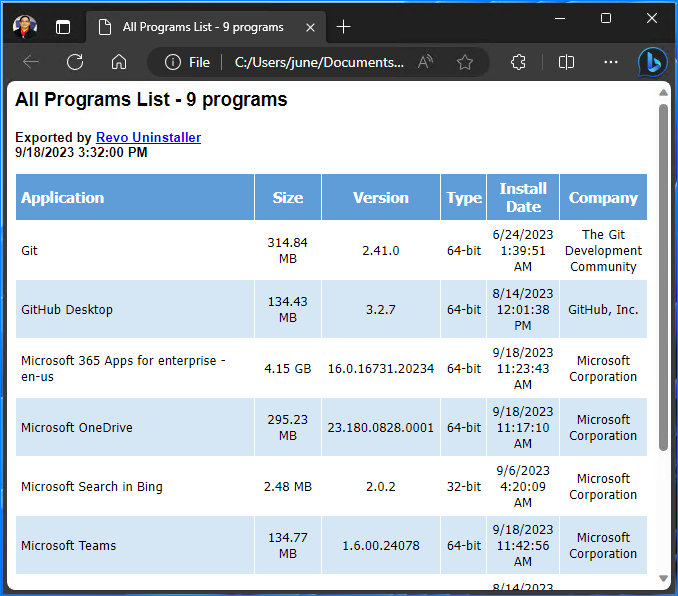The height and width of the screenshot is (596, 678).
Task: Click the scrollbar down arrow
Action: (663, 578)
